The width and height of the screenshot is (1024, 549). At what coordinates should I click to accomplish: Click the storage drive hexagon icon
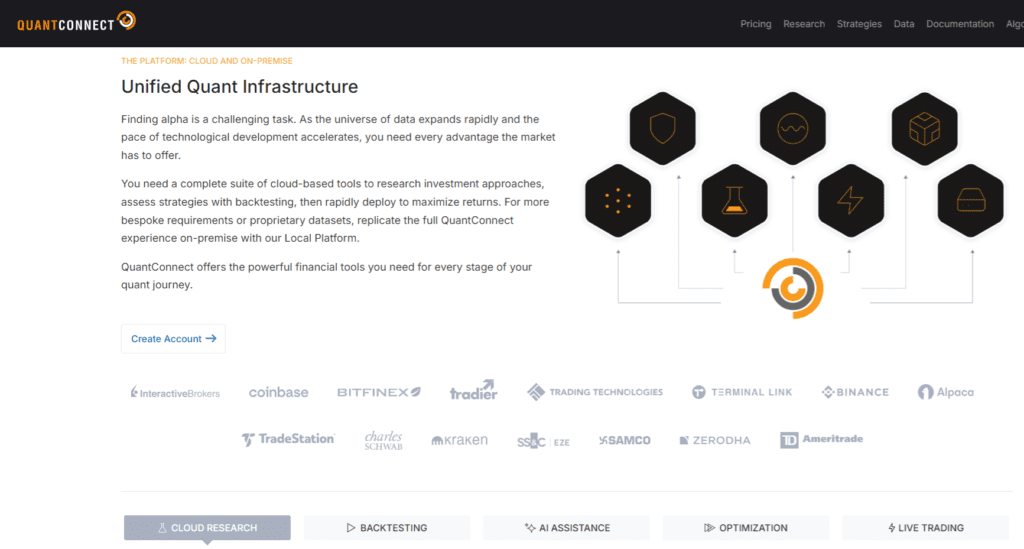(970, 200)
